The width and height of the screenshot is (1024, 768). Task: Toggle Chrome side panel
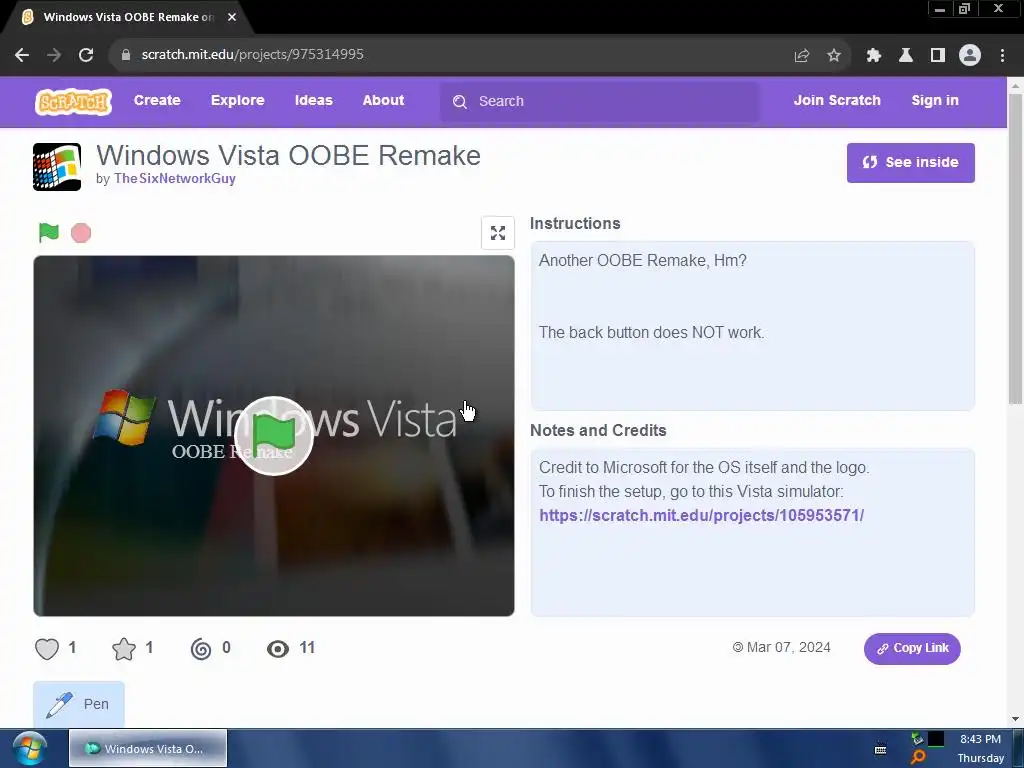coord(938,56)
